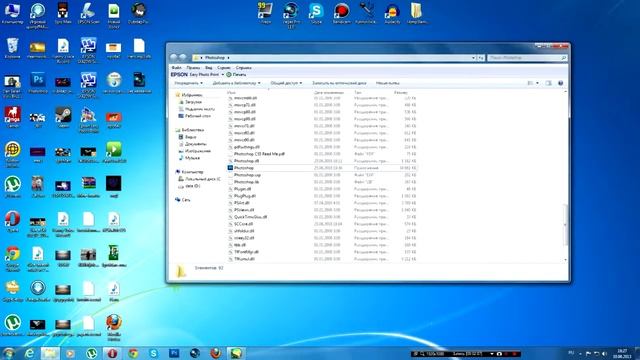Select Библиотеки in the navigation pane

click(x=192, y=130)
